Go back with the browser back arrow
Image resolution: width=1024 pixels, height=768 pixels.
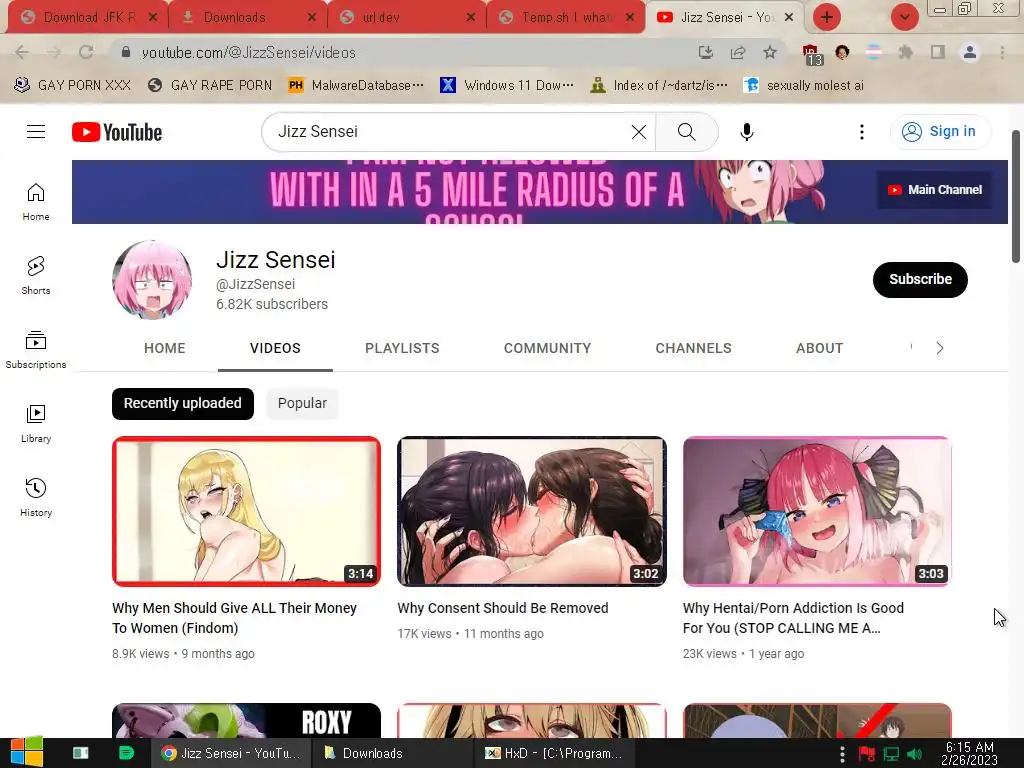(x=22, y=52)
